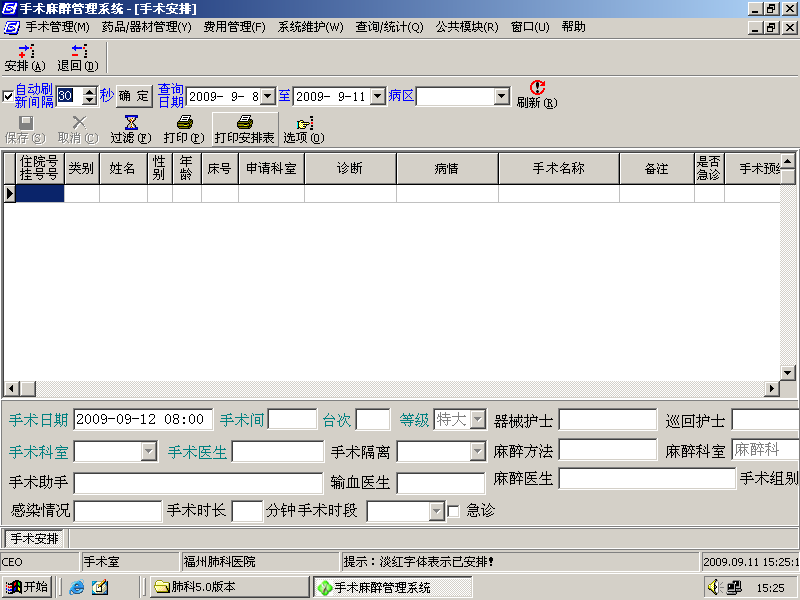The height and width of the screenshot is (600, 800).
Task: Click the horizontal scrollbar right arrow
Action: coord(772,389)
